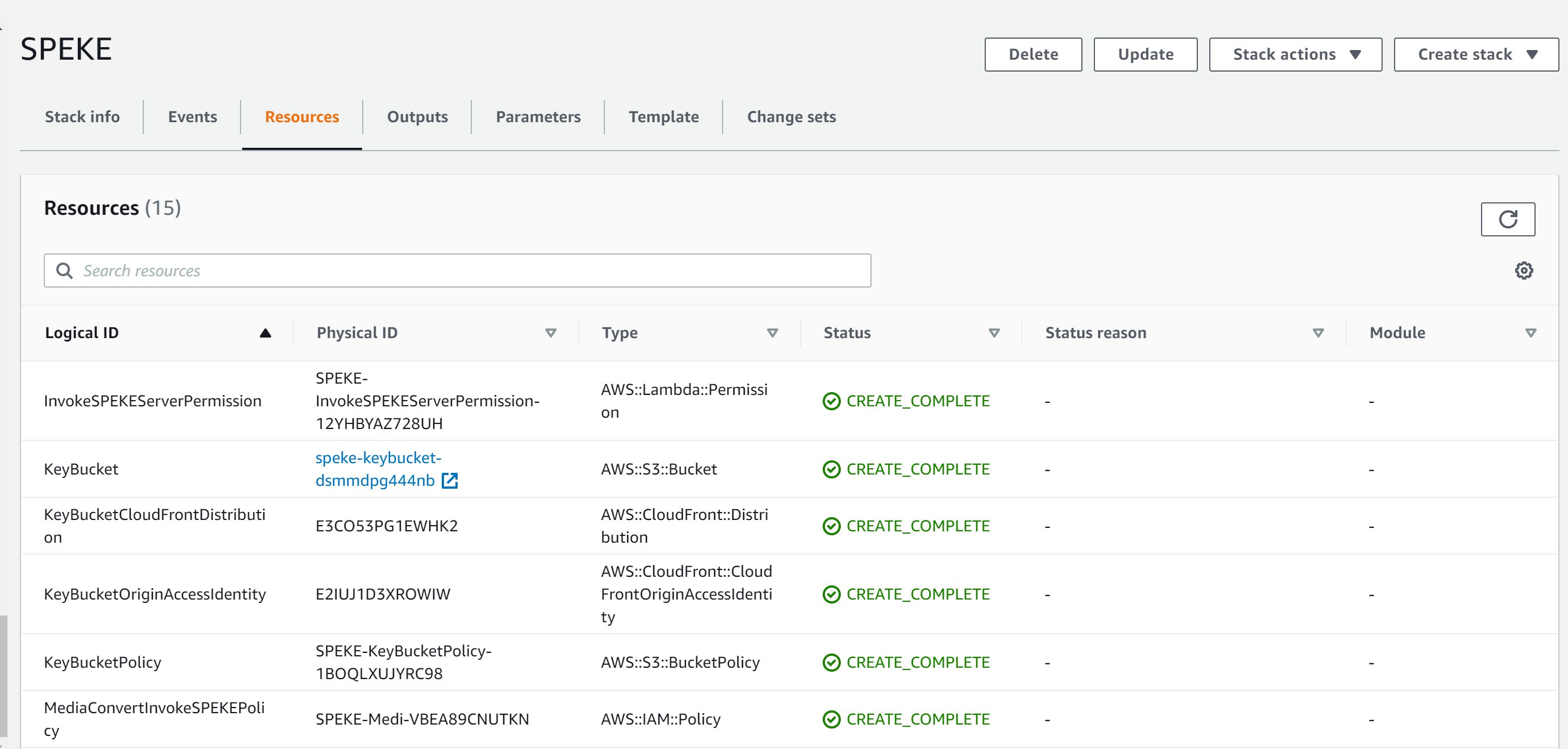Open the Parameters tab
This screenshot has height=749, width=1568.
(538, 117)
